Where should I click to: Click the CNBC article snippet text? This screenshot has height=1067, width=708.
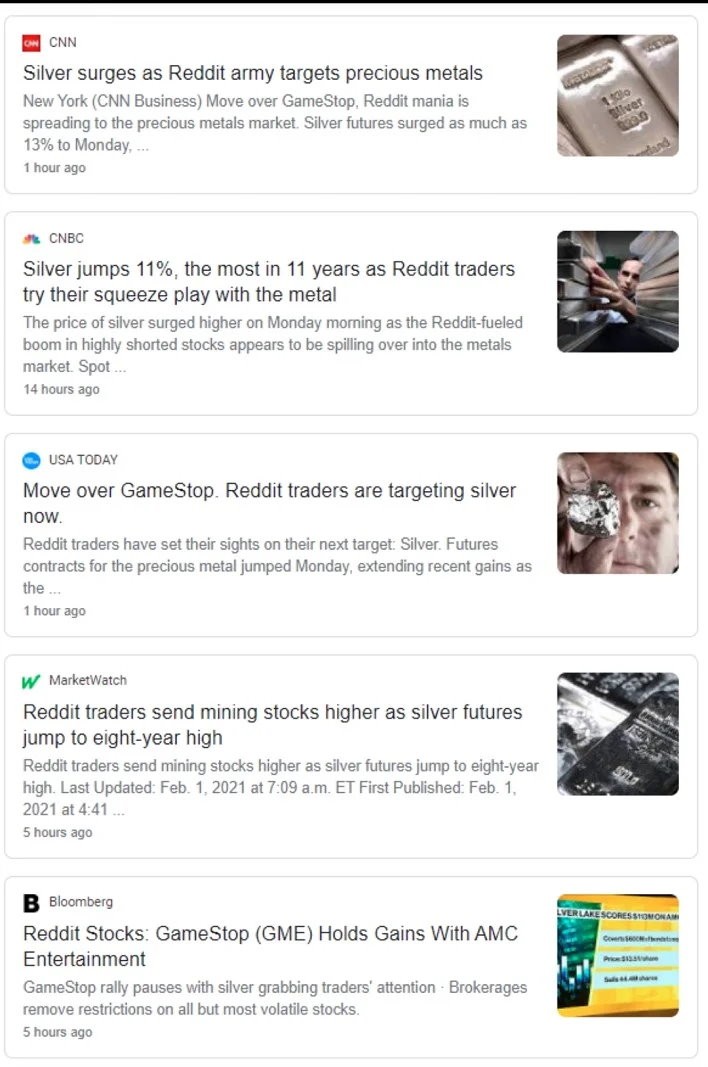click(x=273, y=344)
